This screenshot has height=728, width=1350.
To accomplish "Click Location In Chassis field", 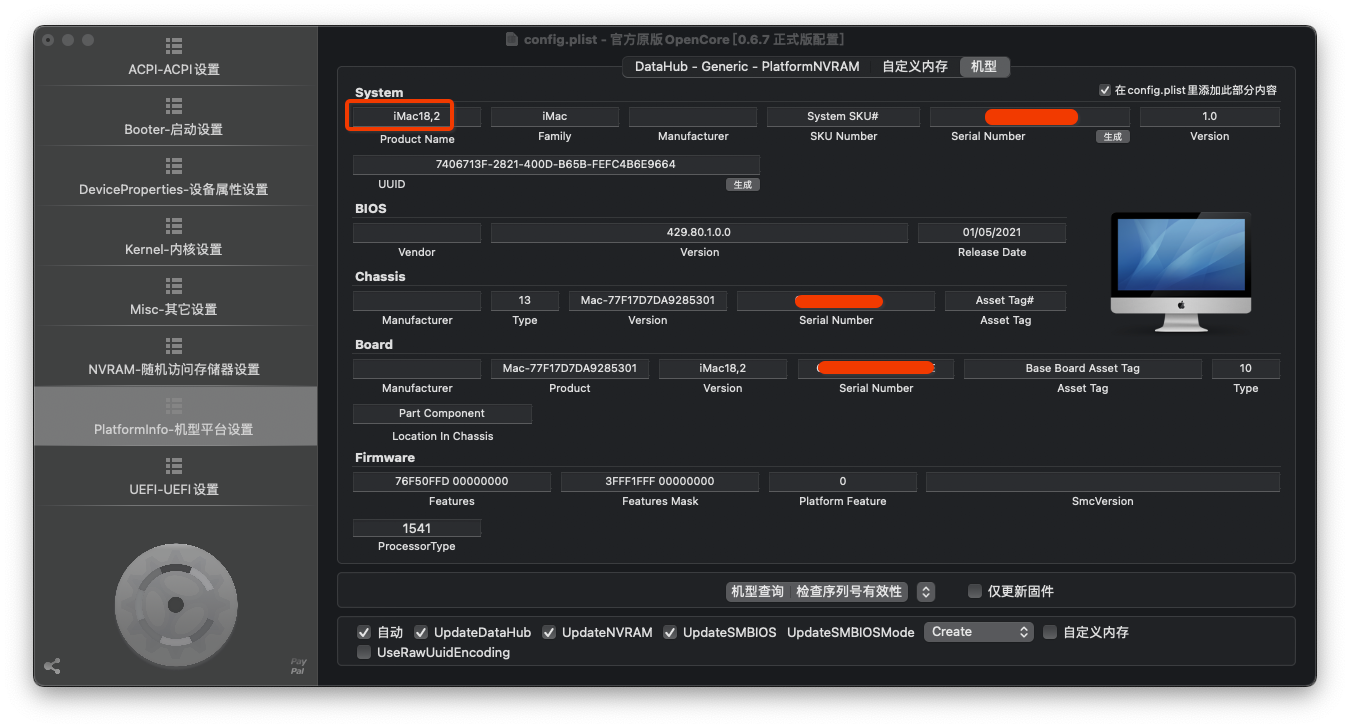I will (x=442, y=413).
